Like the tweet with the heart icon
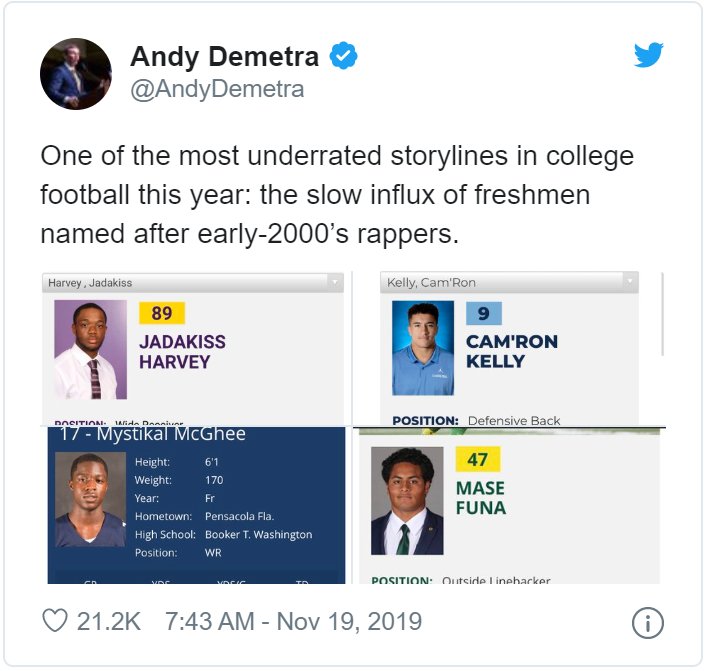 coord(55,620)
